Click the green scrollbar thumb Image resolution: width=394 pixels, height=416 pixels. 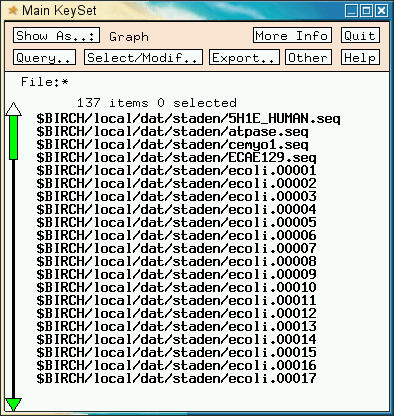point(13,137)
